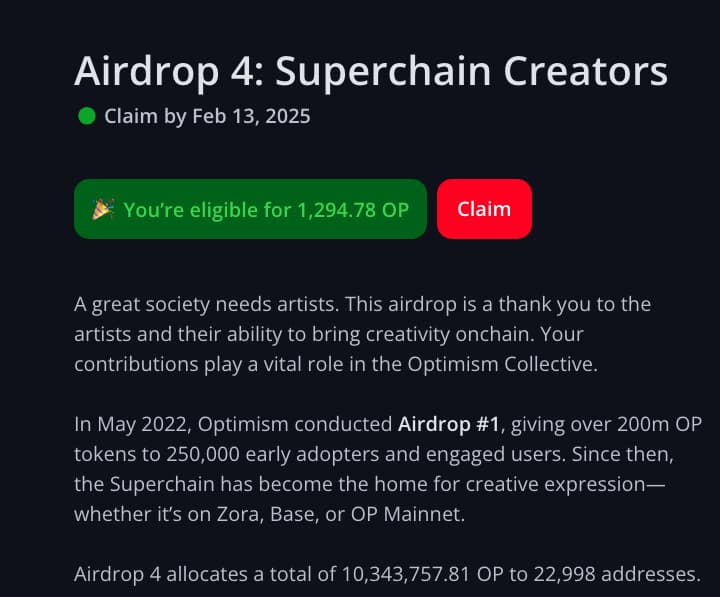Viewport: 720px width, 597px height.
Task: Click the party popper emoji icon
Action: pos(102,209)
